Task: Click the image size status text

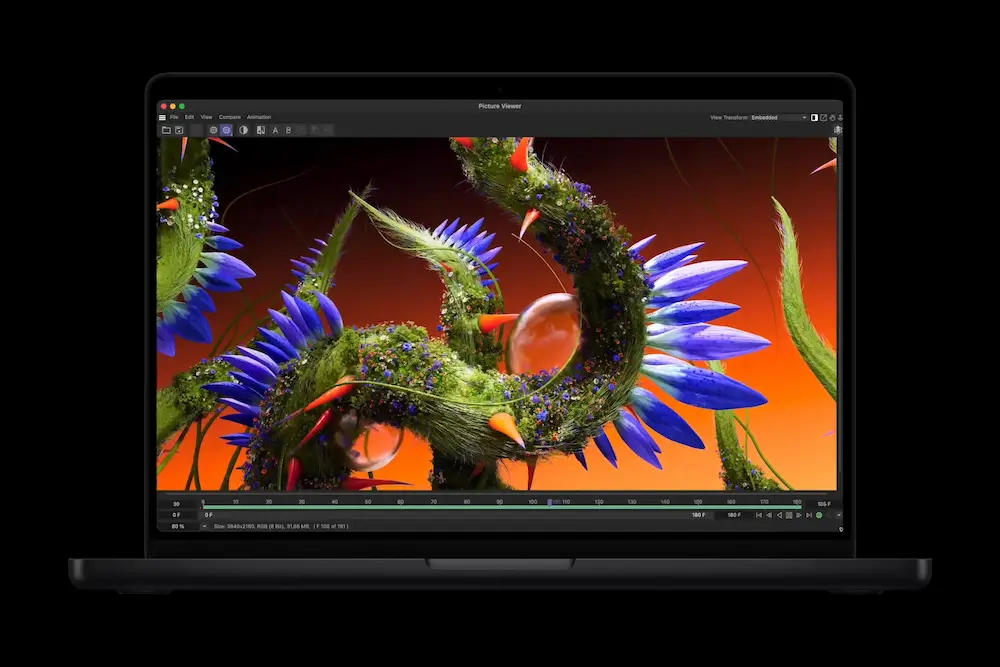Action: 281,526
